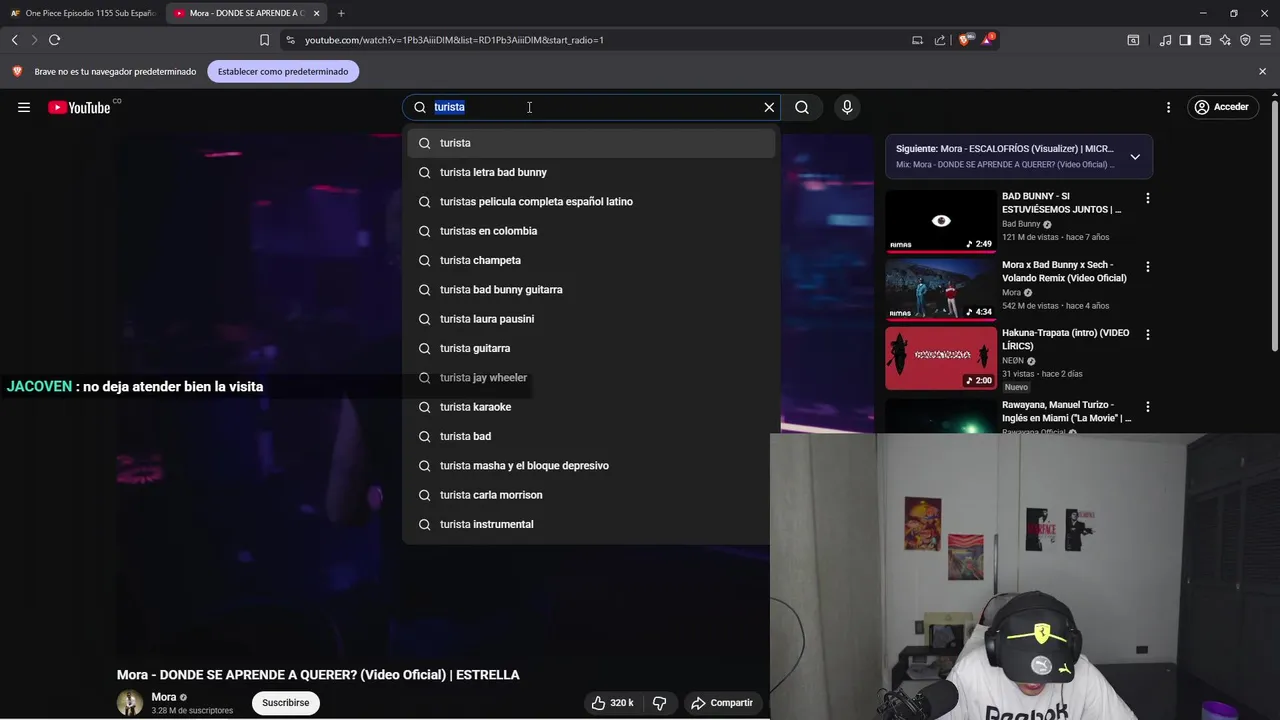Click the Compartir share button
The image size is (1280, 720).
(722, 703)
